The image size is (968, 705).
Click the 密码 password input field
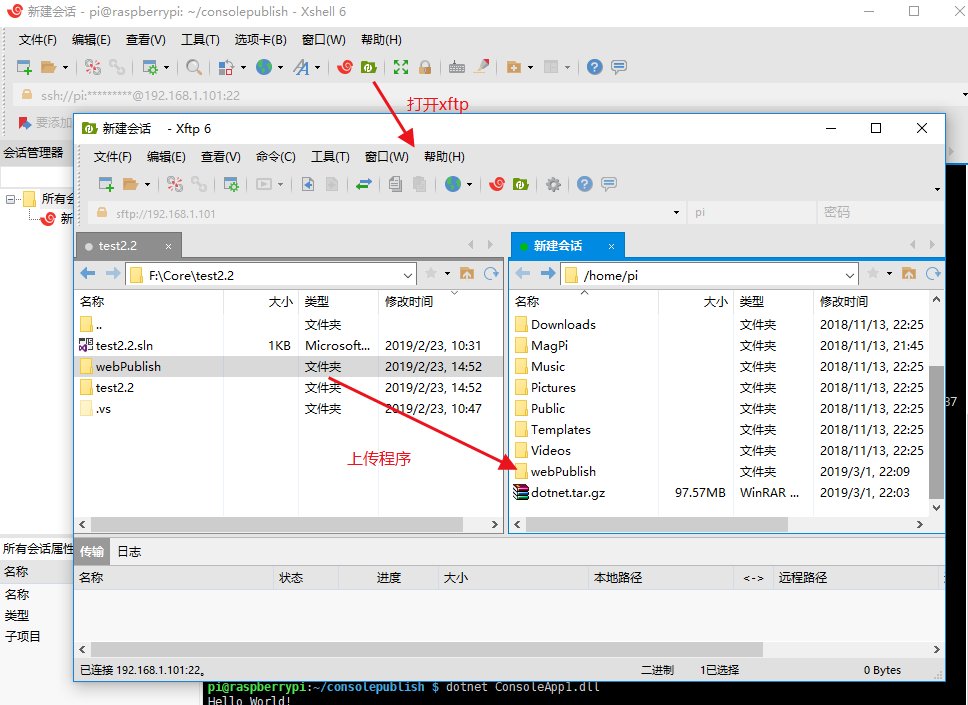point(879,212)
